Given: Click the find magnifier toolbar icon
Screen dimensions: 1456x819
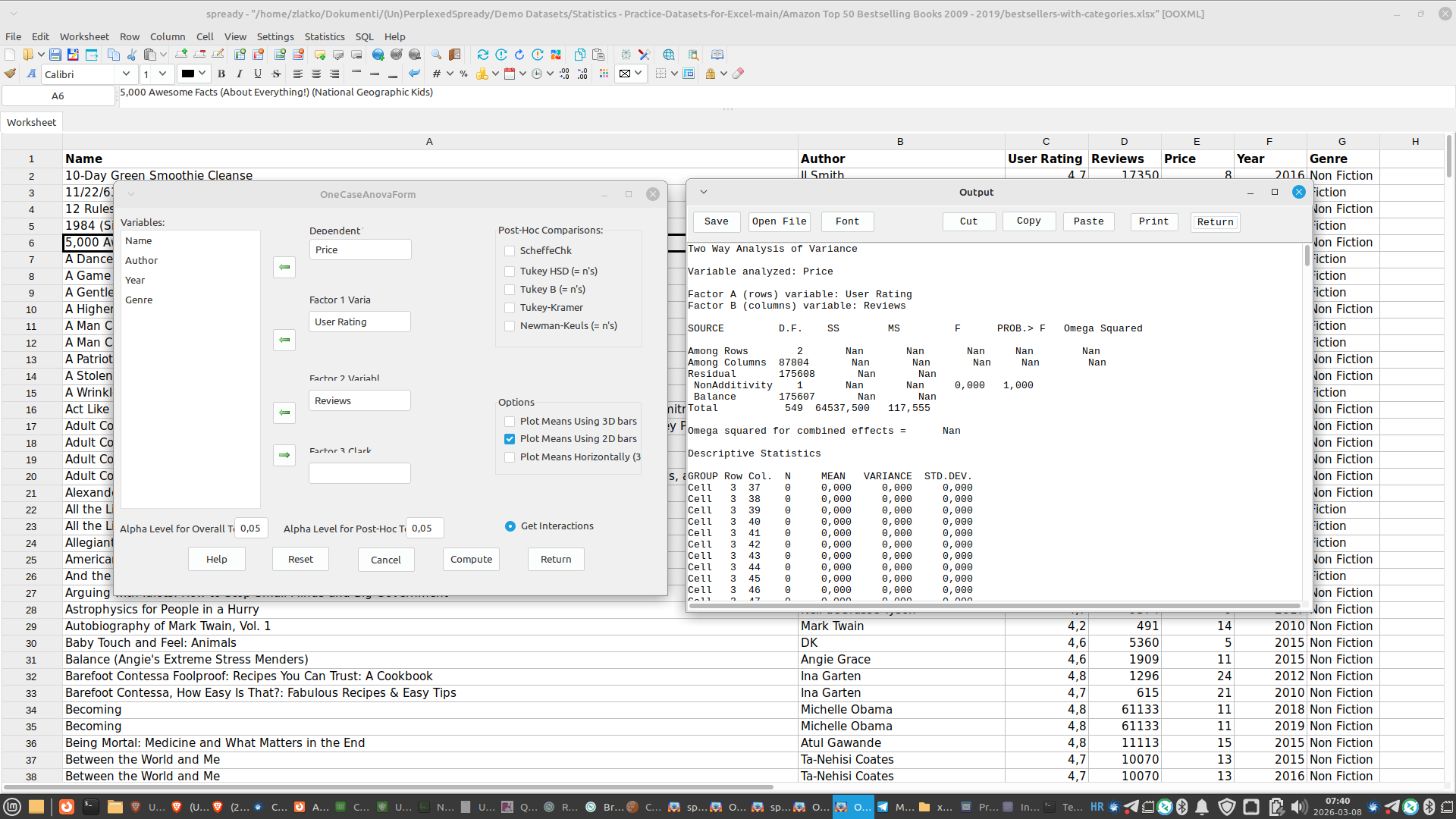Looking at the screenshot, I should point(436,55).
